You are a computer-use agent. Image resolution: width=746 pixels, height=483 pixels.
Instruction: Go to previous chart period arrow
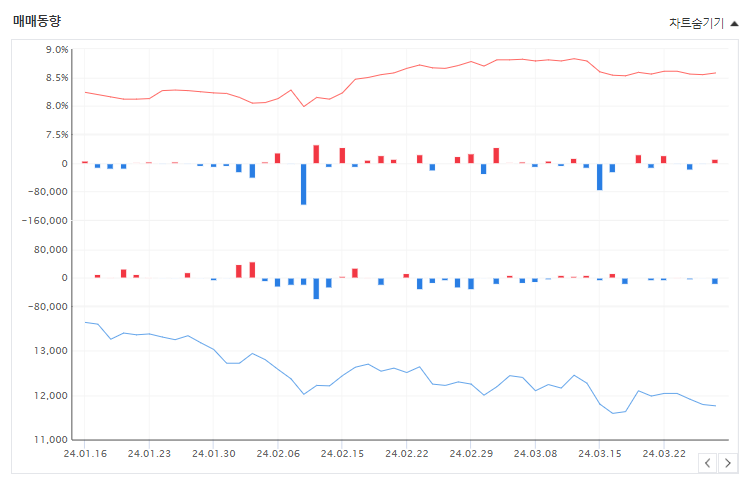click(x=707, y=463)
